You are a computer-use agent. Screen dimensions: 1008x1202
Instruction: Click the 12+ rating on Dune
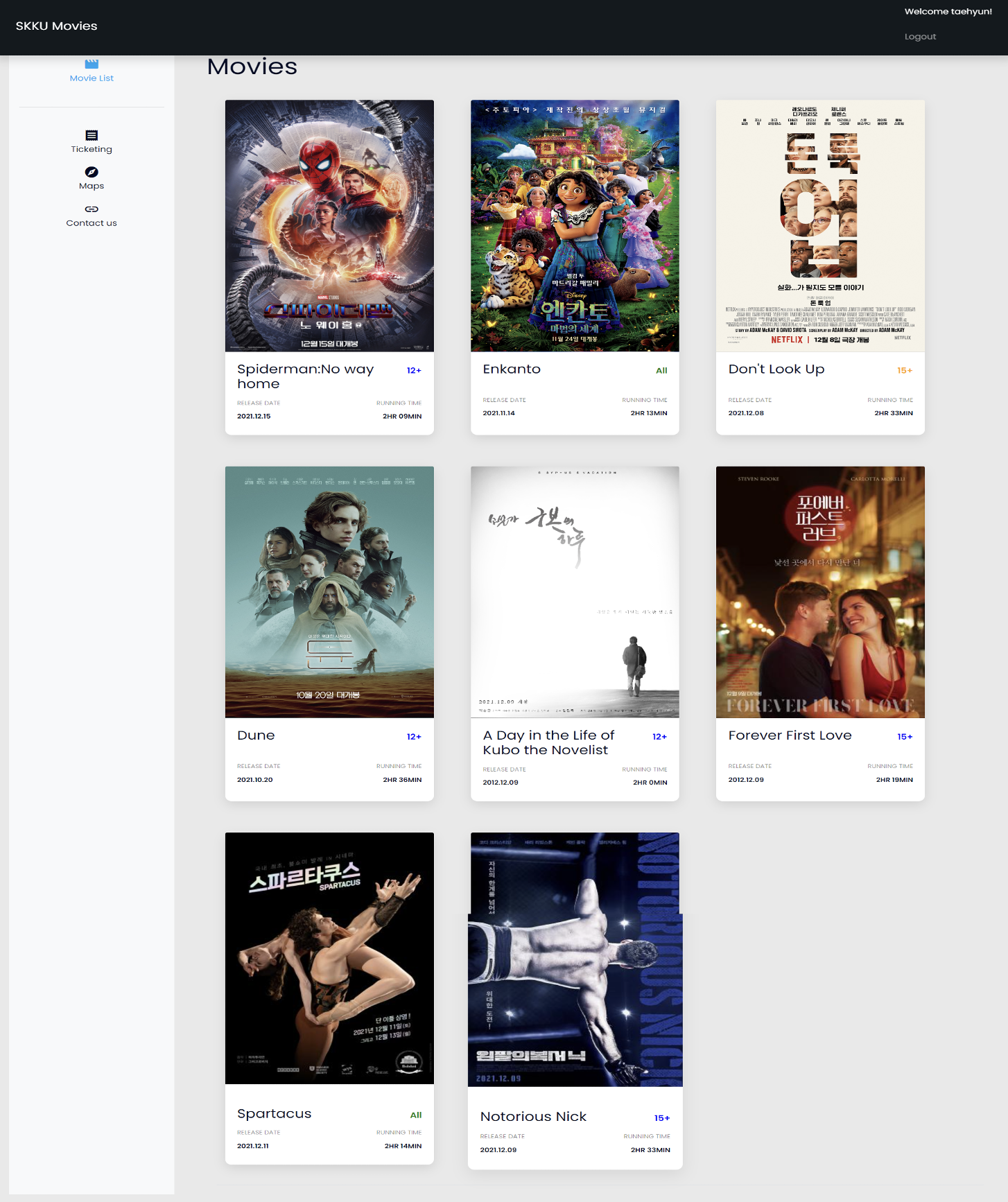414,737
